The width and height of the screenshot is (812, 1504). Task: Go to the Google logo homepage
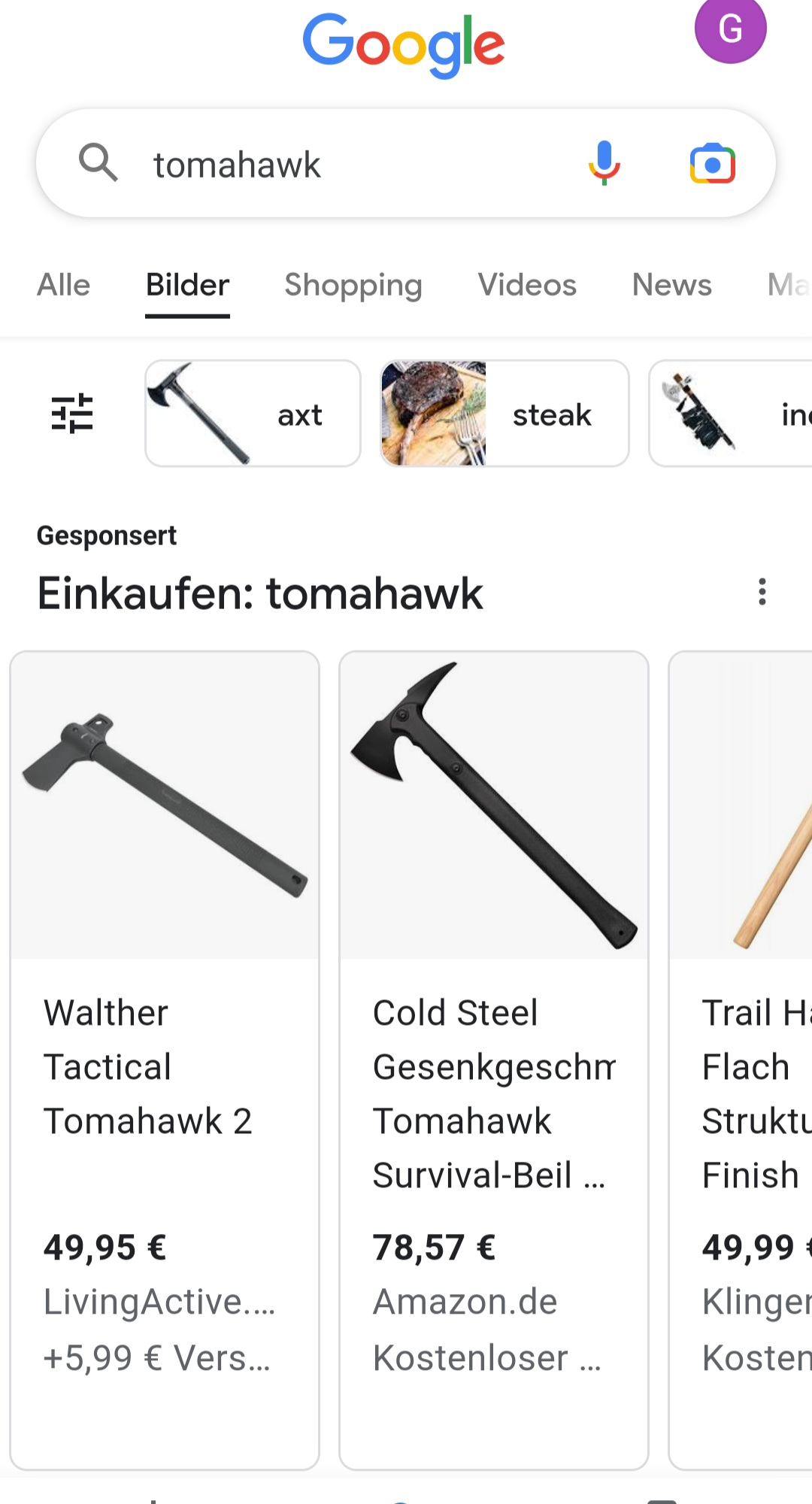click(404, 45)
